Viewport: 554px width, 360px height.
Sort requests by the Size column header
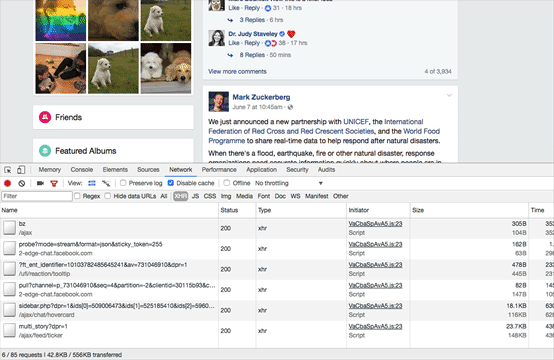469,210
